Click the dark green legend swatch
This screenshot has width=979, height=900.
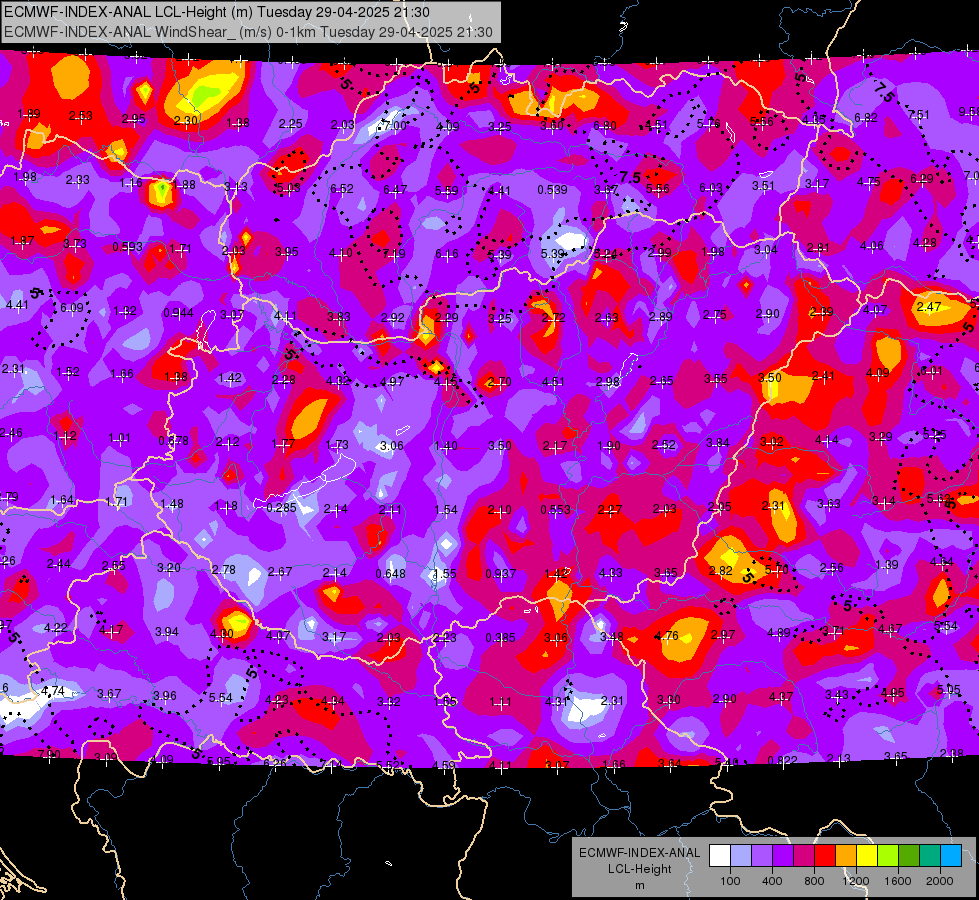909,856
